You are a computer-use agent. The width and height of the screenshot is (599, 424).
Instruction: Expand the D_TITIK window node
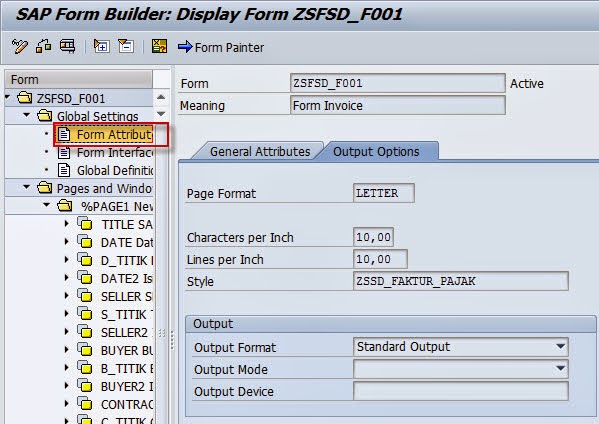[x=67, y=259]
